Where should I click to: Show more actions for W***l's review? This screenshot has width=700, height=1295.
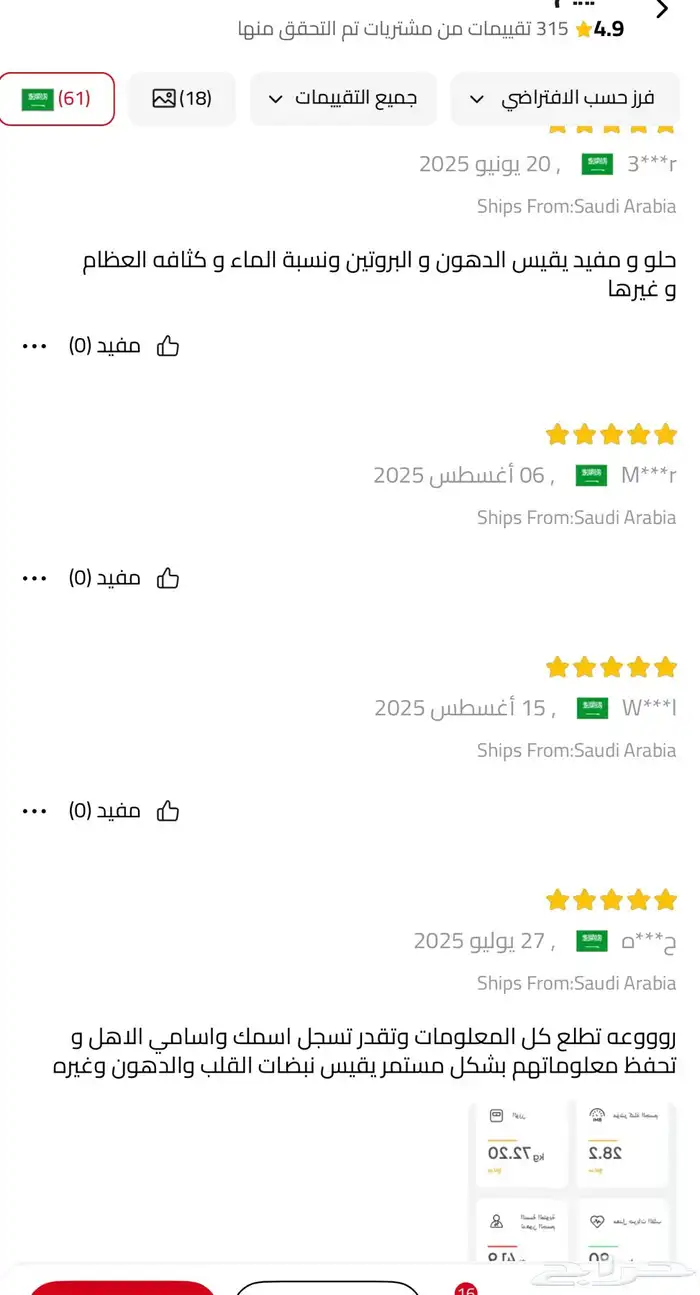coord(35,810)
